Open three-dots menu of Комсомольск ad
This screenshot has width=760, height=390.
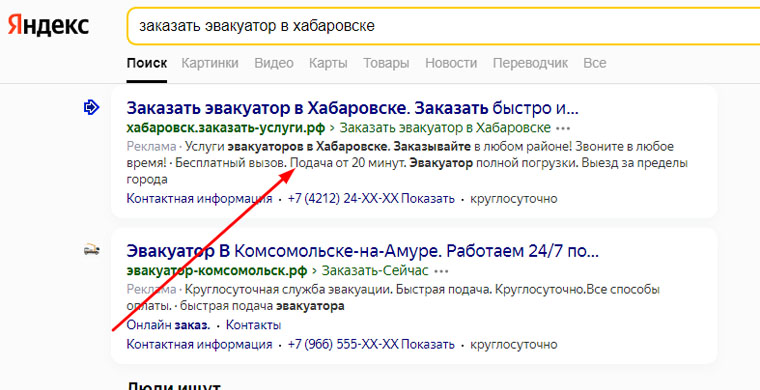click(441, 271)
